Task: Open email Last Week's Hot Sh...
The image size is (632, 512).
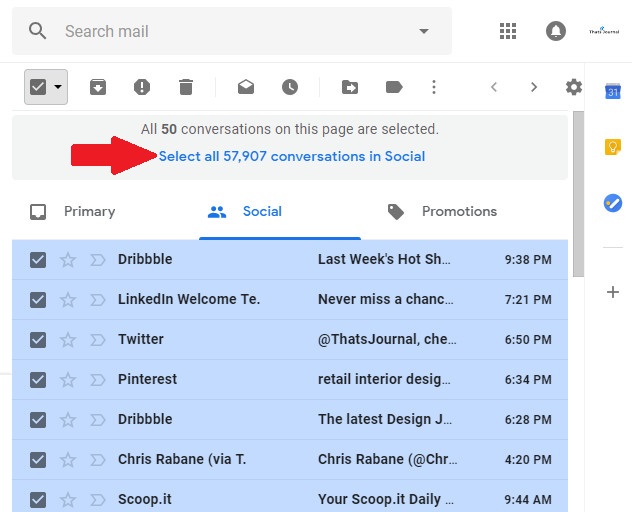Action: click(384, 259)
